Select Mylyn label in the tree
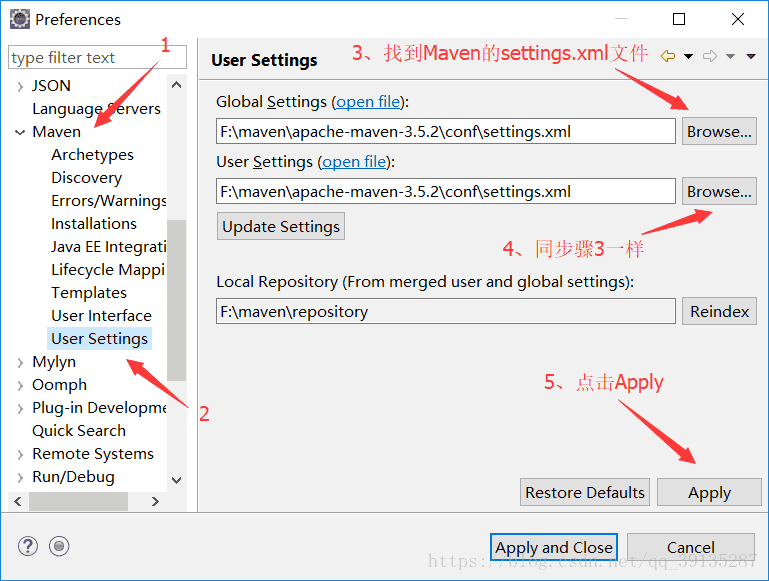Screen dimensions: 769x581 (54, 362)
